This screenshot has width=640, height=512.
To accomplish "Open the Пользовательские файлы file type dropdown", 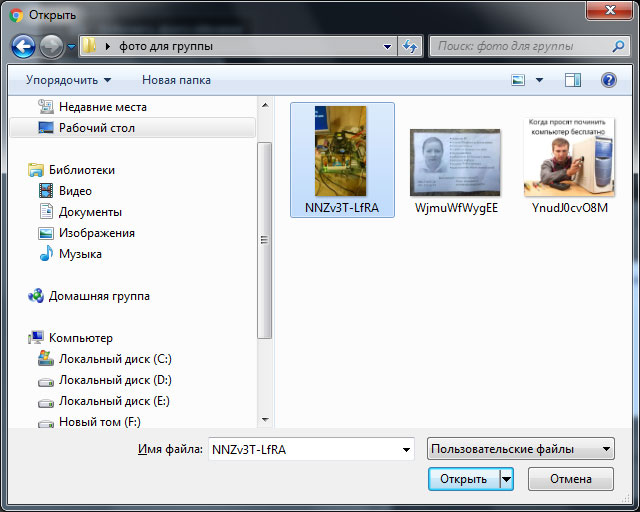I will (x=520, y=450).
